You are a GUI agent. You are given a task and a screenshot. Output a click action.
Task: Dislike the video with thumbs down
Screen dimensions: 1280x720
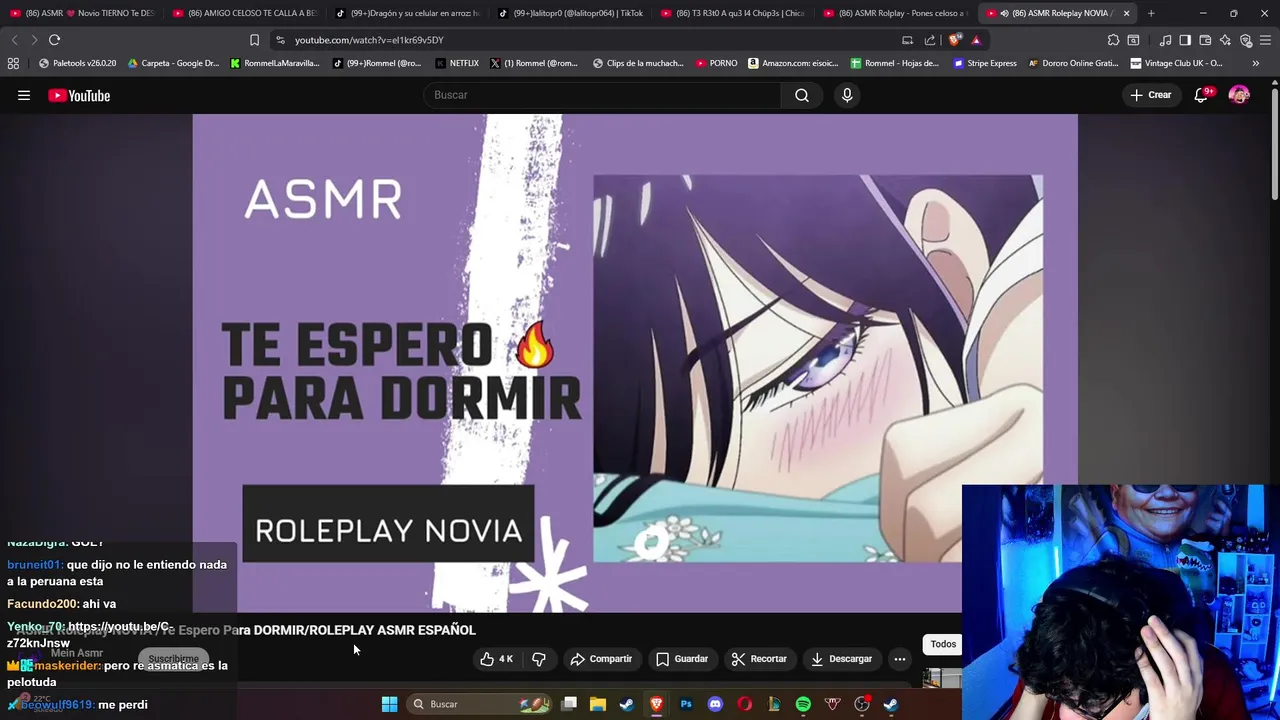point(539,659)
